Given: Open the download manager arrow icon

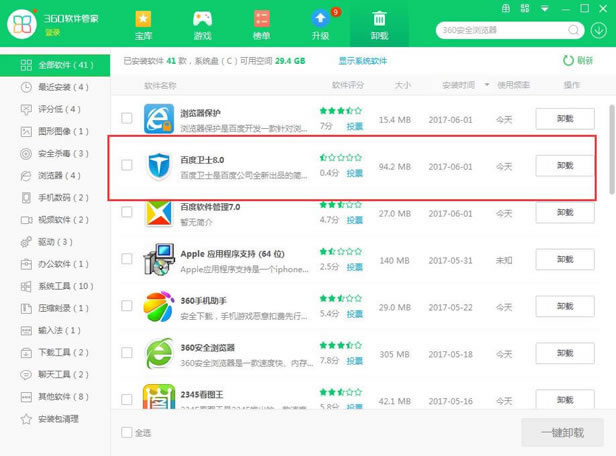Looking at the screenshot, I should (x=599, y=30).
